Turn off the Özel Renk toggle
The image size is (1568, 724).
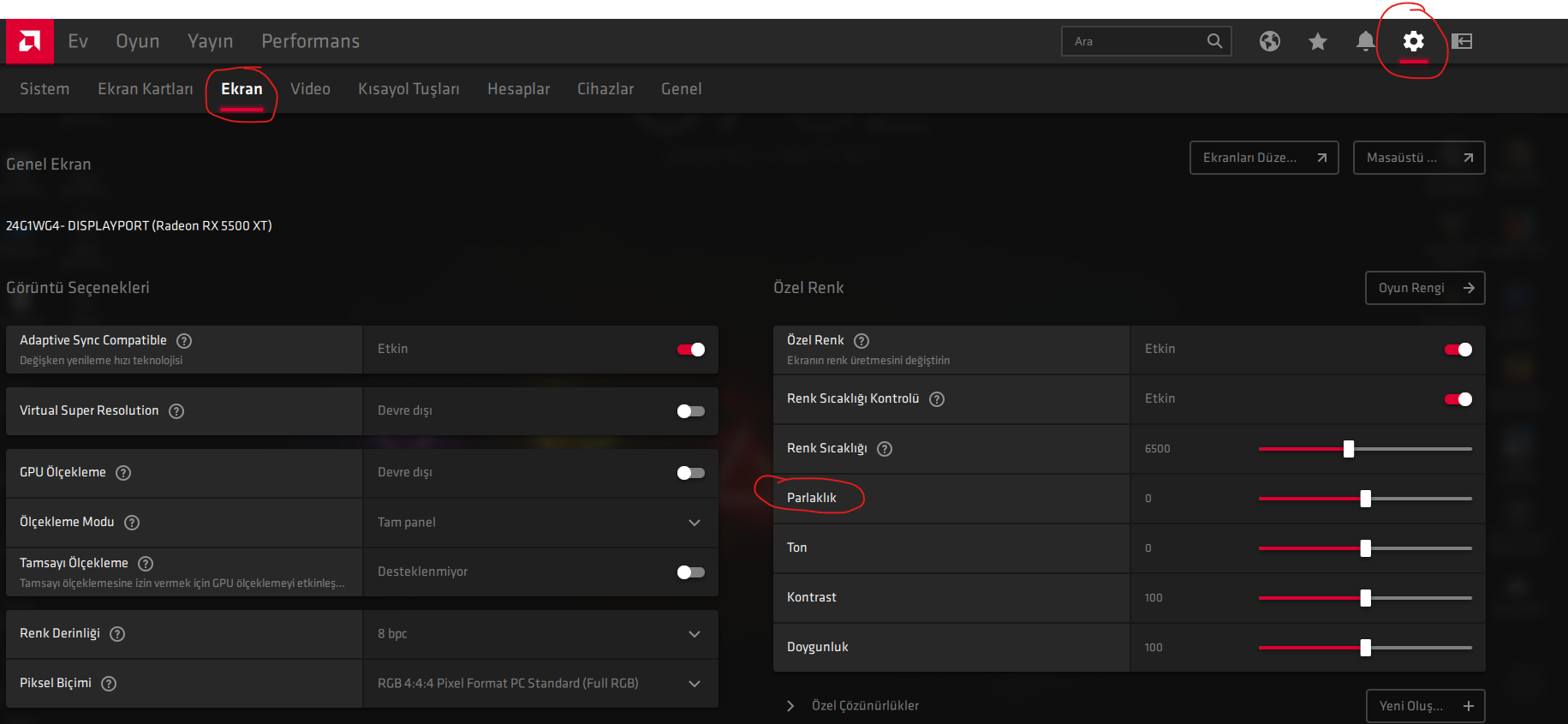pos(1458,350)
